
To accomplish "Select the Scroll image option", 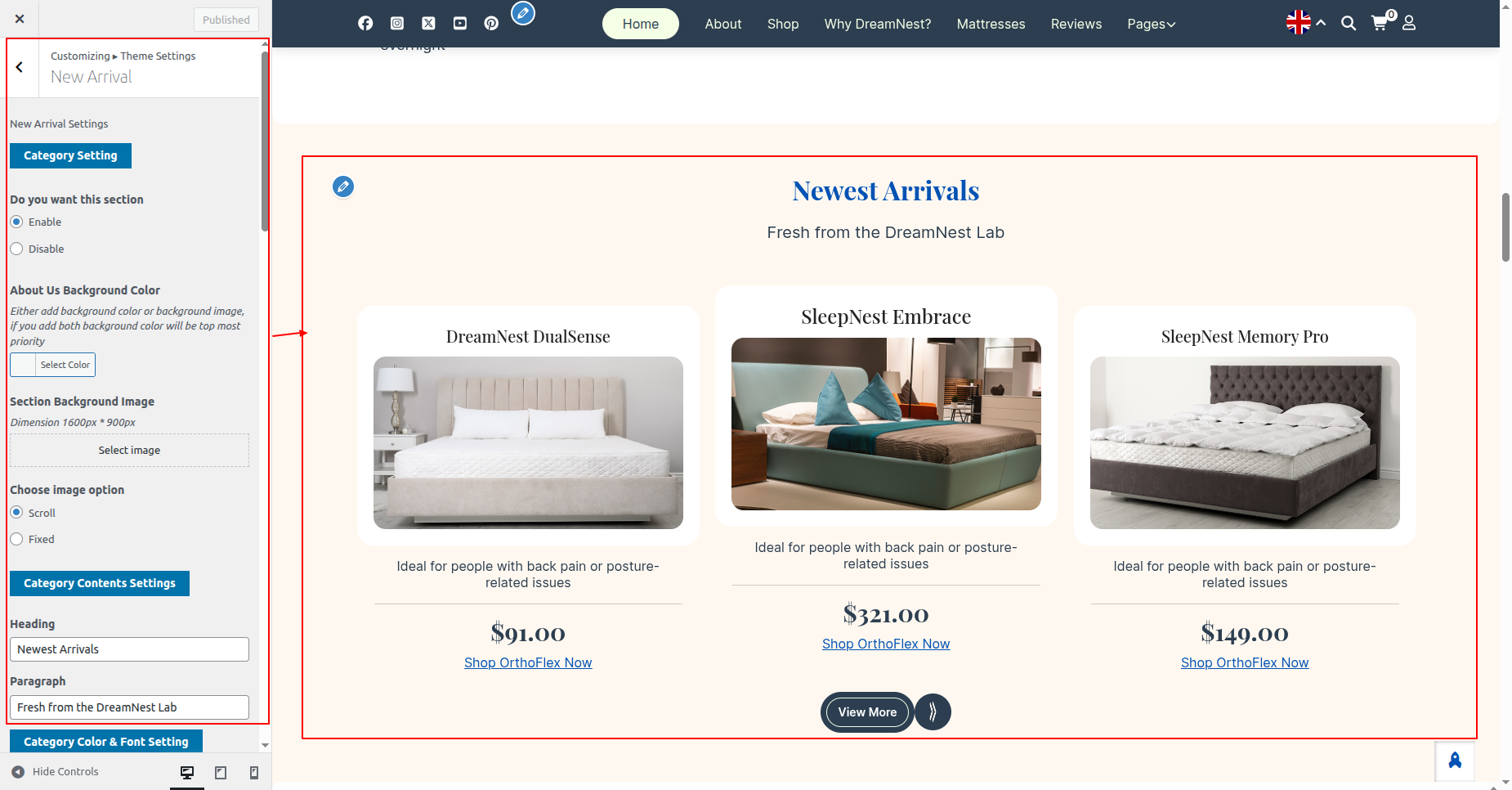I will click(16, 512).
